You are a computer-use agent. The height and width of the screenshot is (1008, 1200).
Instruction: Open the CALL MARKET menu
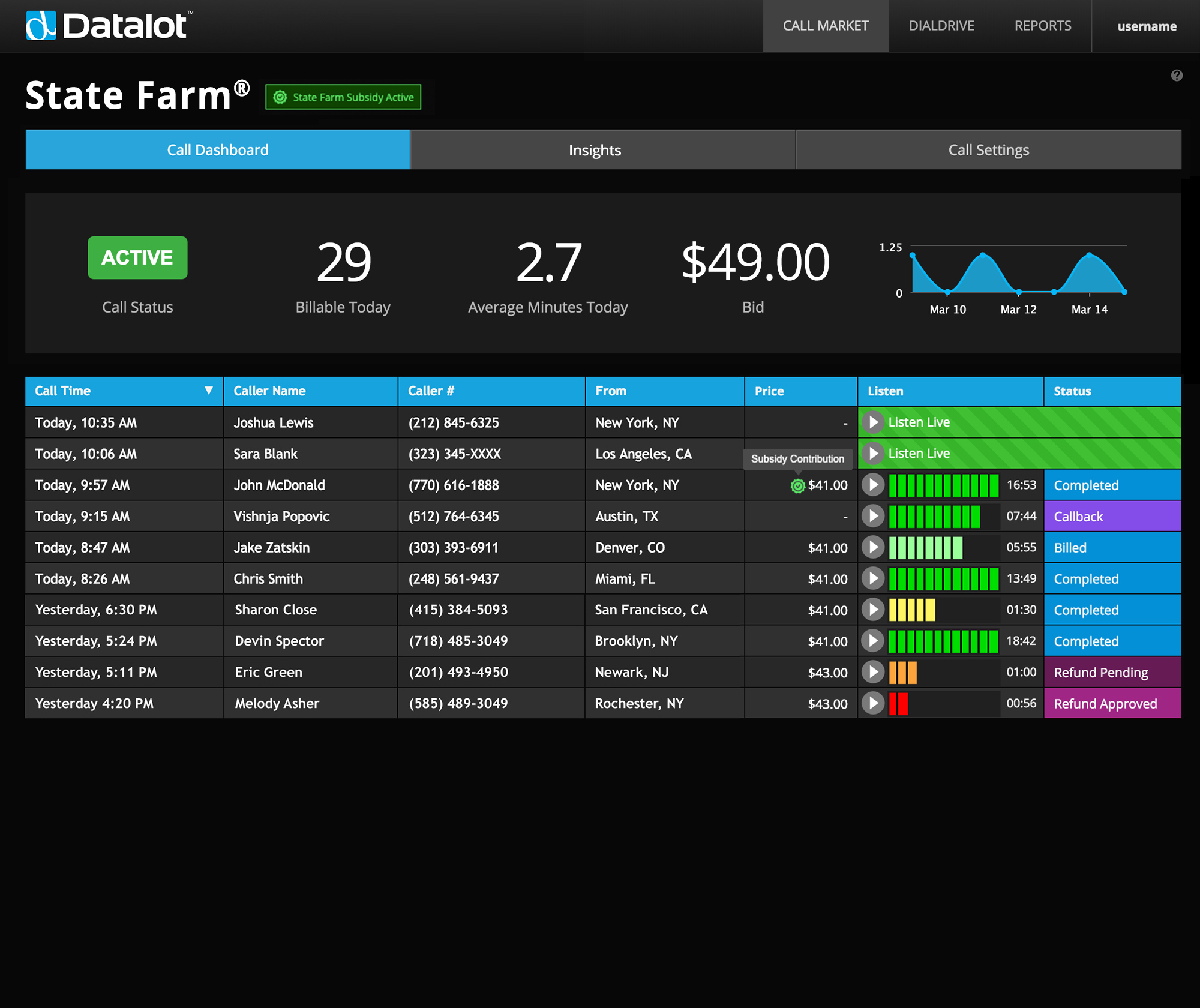point(826,26)
